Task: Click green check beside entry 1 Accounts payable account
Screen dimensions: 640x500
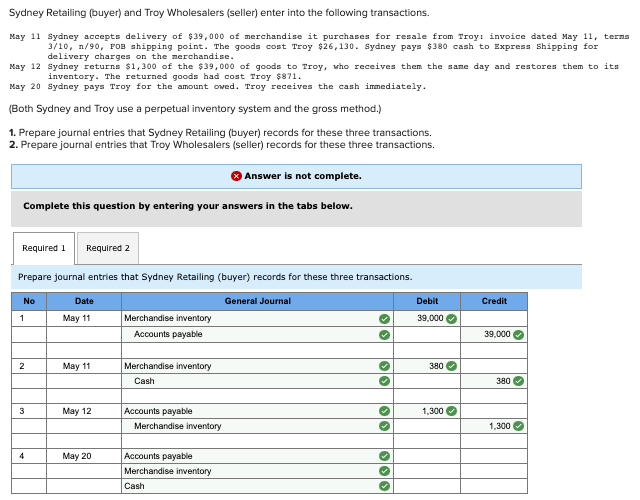Action: click(384, 335)
